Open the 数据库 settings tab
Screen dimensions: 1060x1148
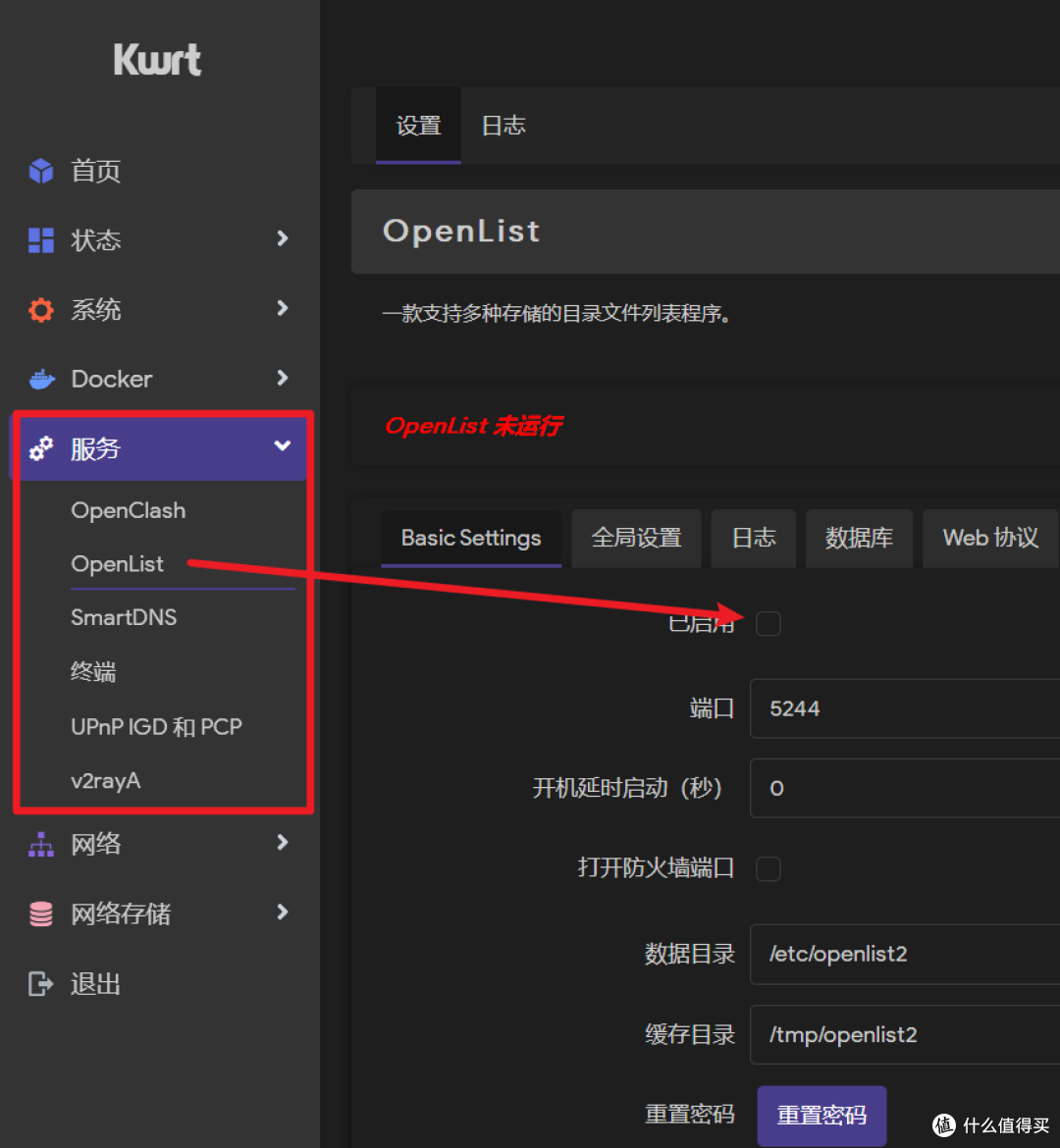(x=859, y=538)
